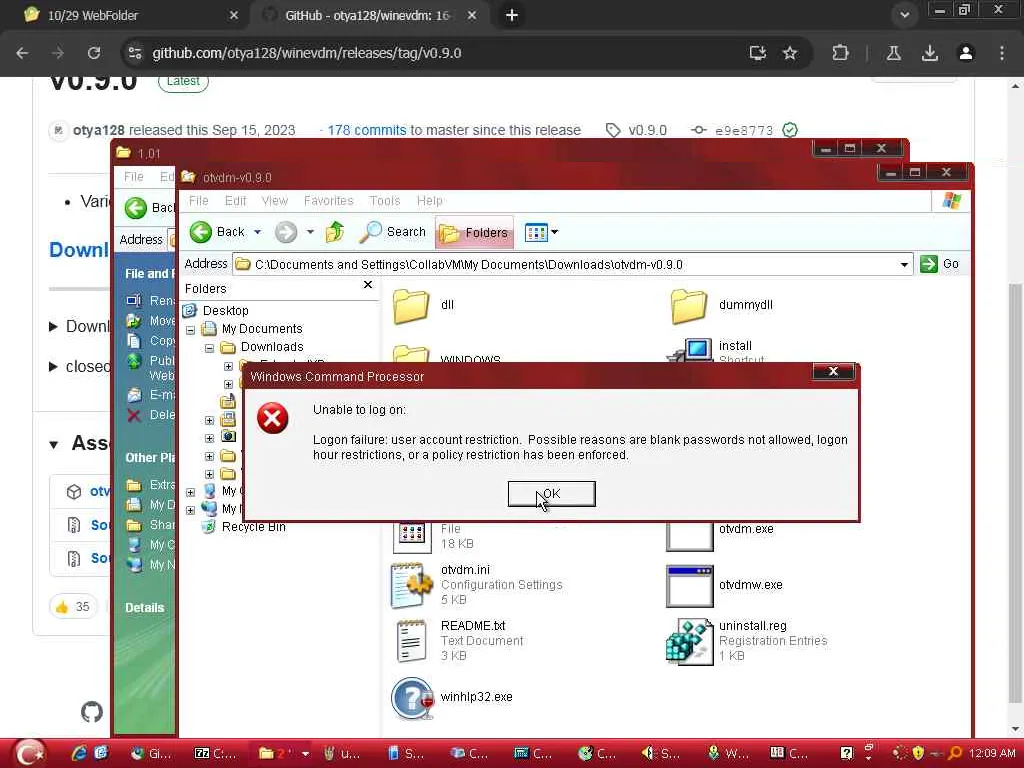Screen dimensions: 1024x768
Task: Click the Forward arrow in the Explorer toolbar
Action: pyautogui.click(x=285, y=232)
